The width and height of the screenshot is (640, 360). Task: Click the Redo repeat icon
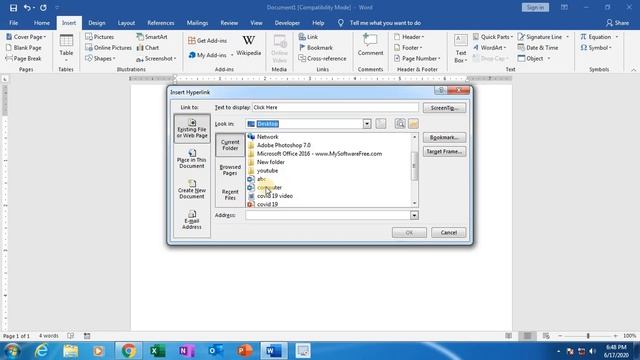point(43,8)
